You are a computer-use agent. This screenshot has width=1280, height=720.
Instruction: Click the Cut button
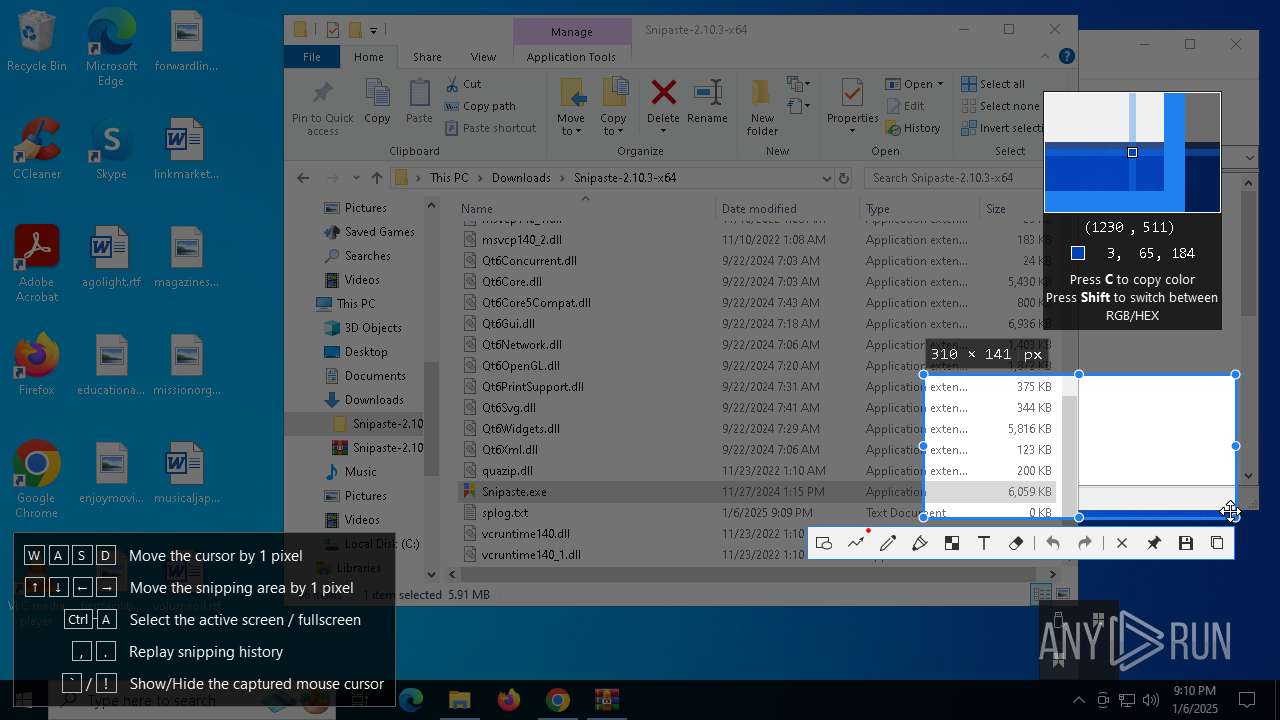coord(463,84)
